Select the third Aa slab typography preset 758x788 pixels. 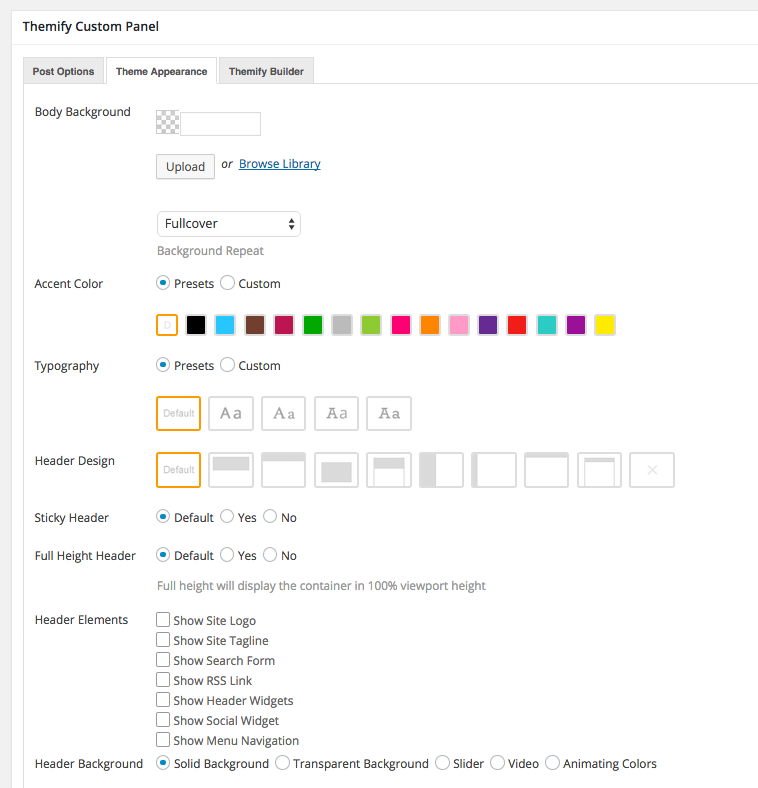point(336,414)
